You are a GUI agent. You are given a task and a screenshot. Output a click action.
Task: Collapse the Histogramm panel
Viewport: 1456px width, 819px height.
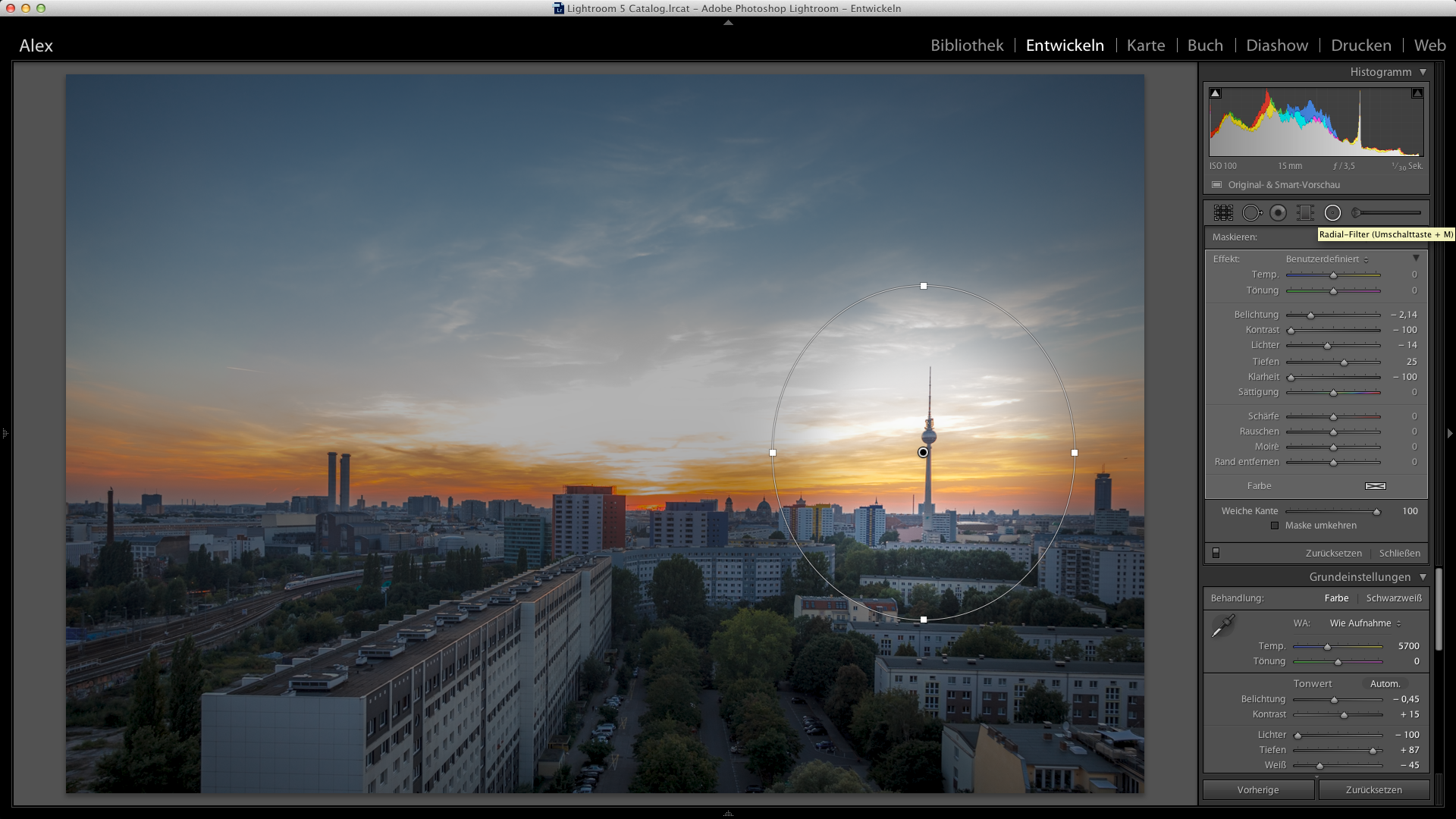pos(1423,72)
